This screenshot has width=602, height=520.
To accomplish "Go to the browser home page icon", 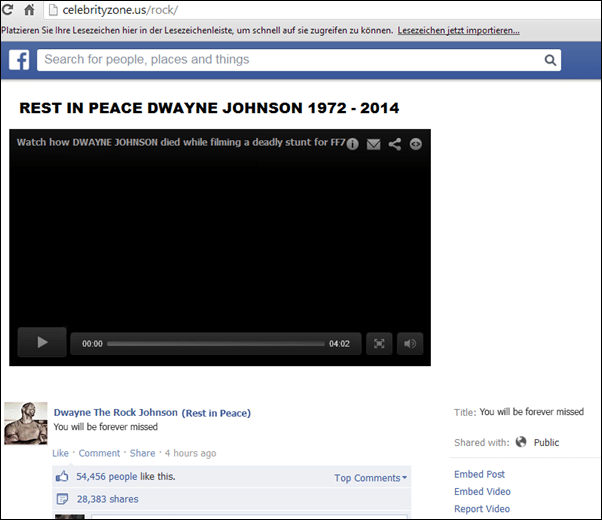I will pyautogui.click(x=29, y=10).
